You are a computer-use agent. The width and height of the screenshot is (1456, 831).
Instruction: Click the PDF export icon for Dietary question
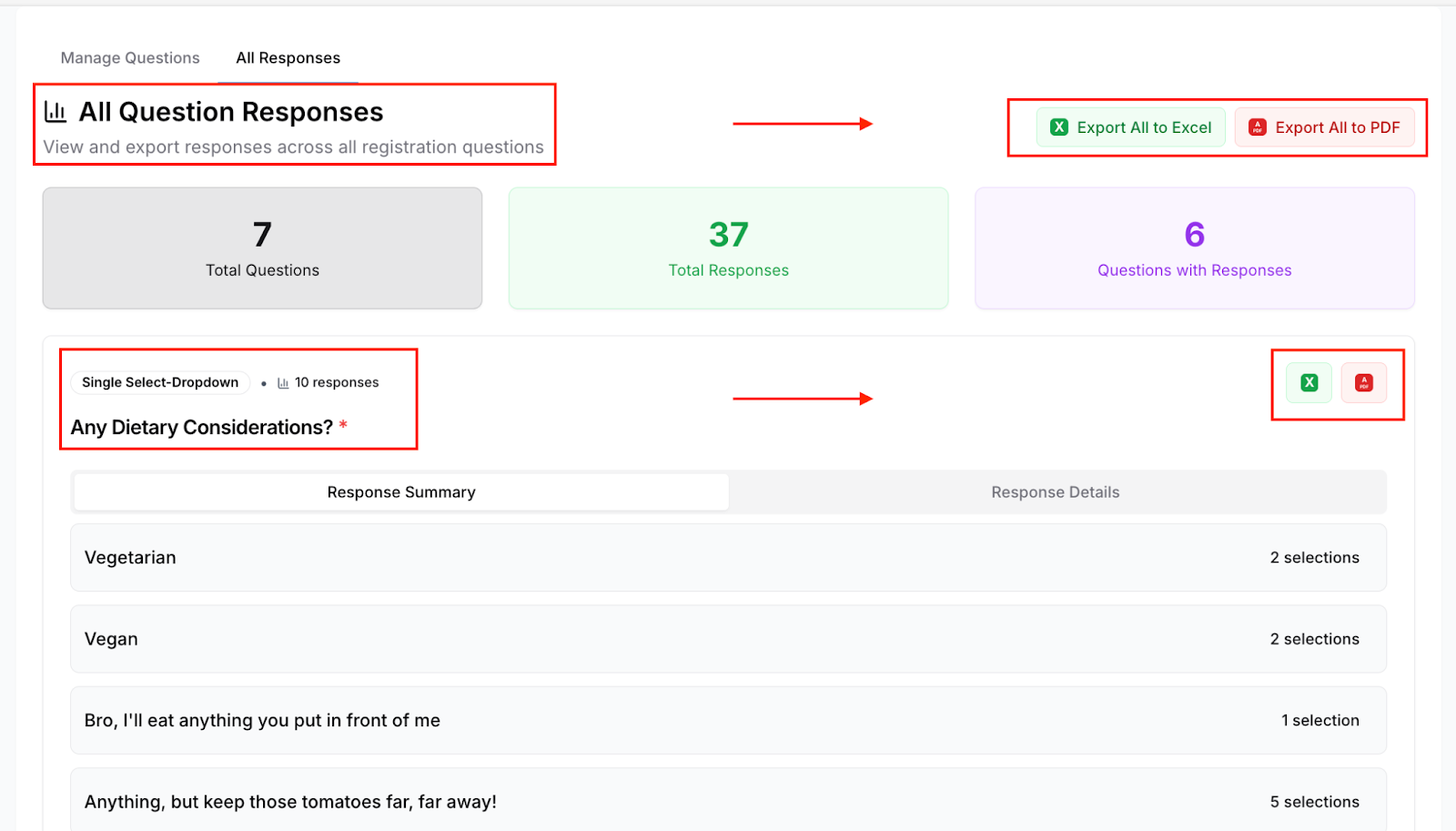1363,383
